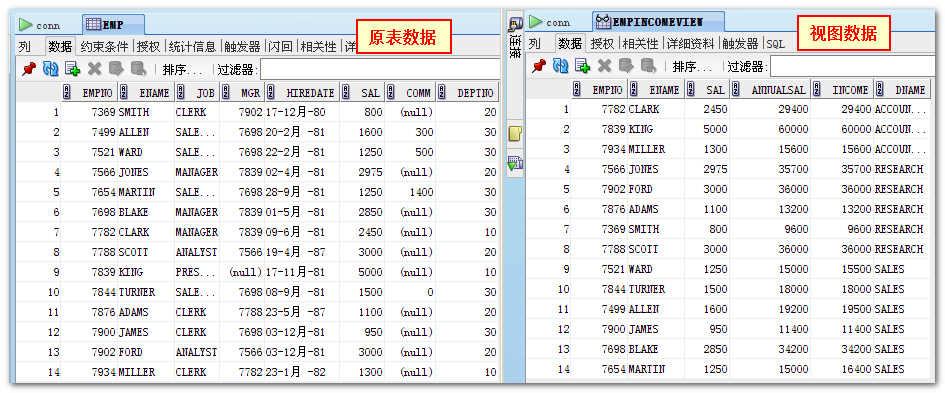945x393 pixels.
Task: Click 排序... button in EMP table toolbar
Action: [x=183, y=69]
